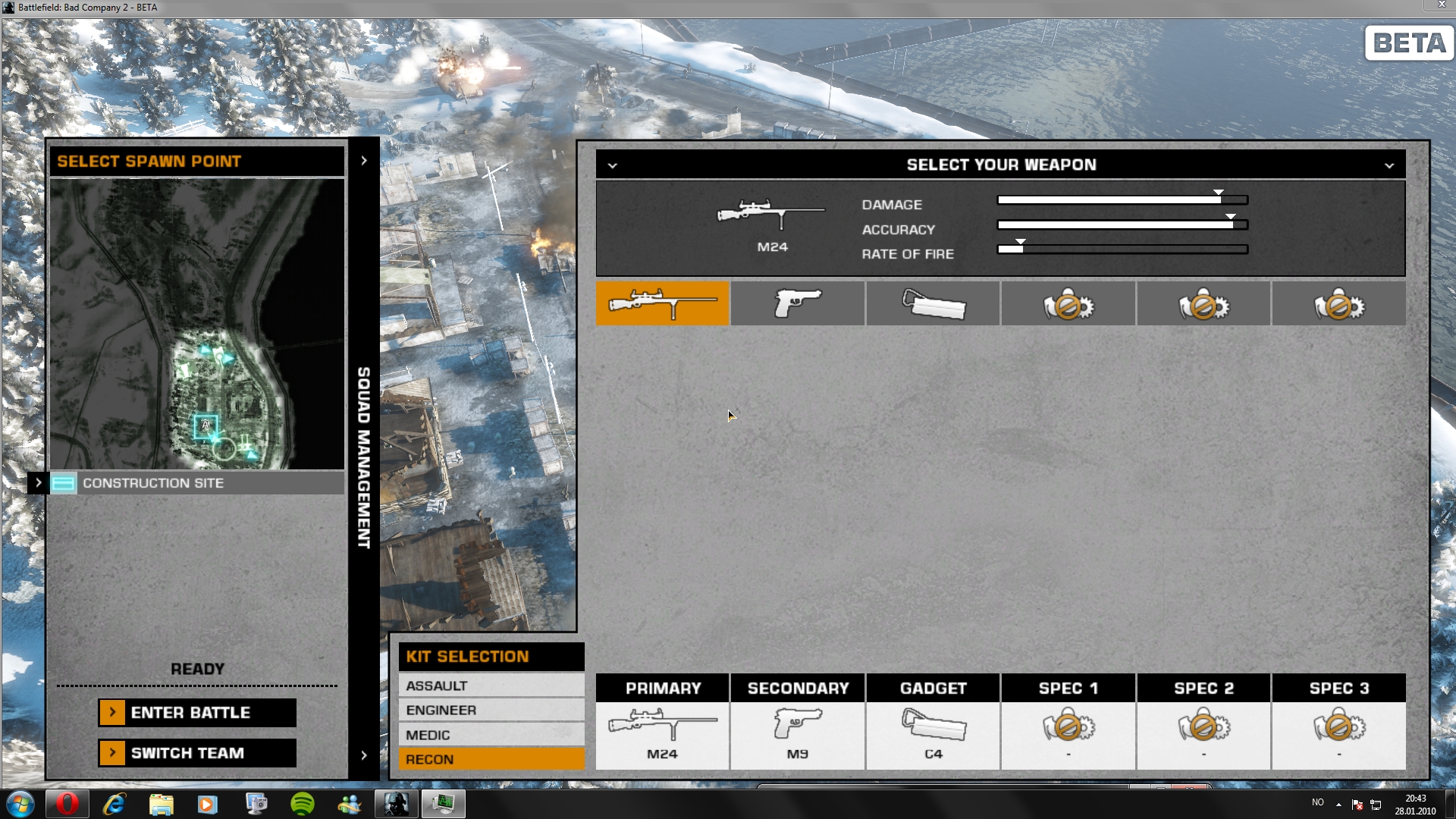1456x819 pixels.
Task: Open the Spec 2 loadout slot
Action: click(x=1203, y=736)
